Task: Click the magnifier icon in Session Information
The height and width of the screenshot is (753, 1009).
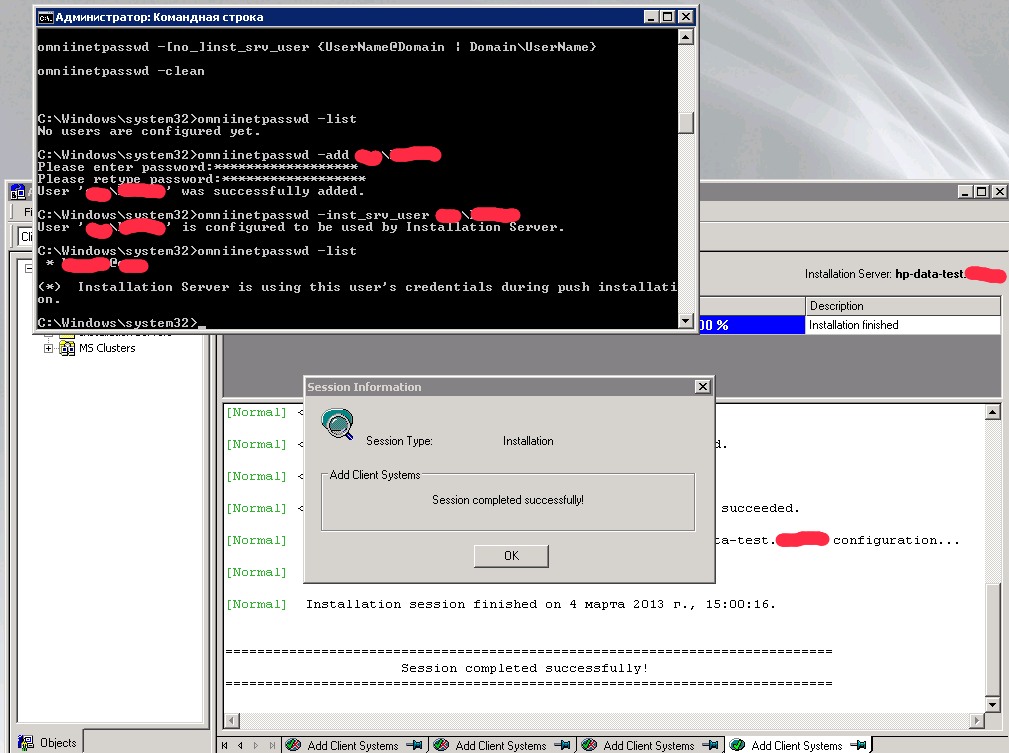Action: click(337, 424)
